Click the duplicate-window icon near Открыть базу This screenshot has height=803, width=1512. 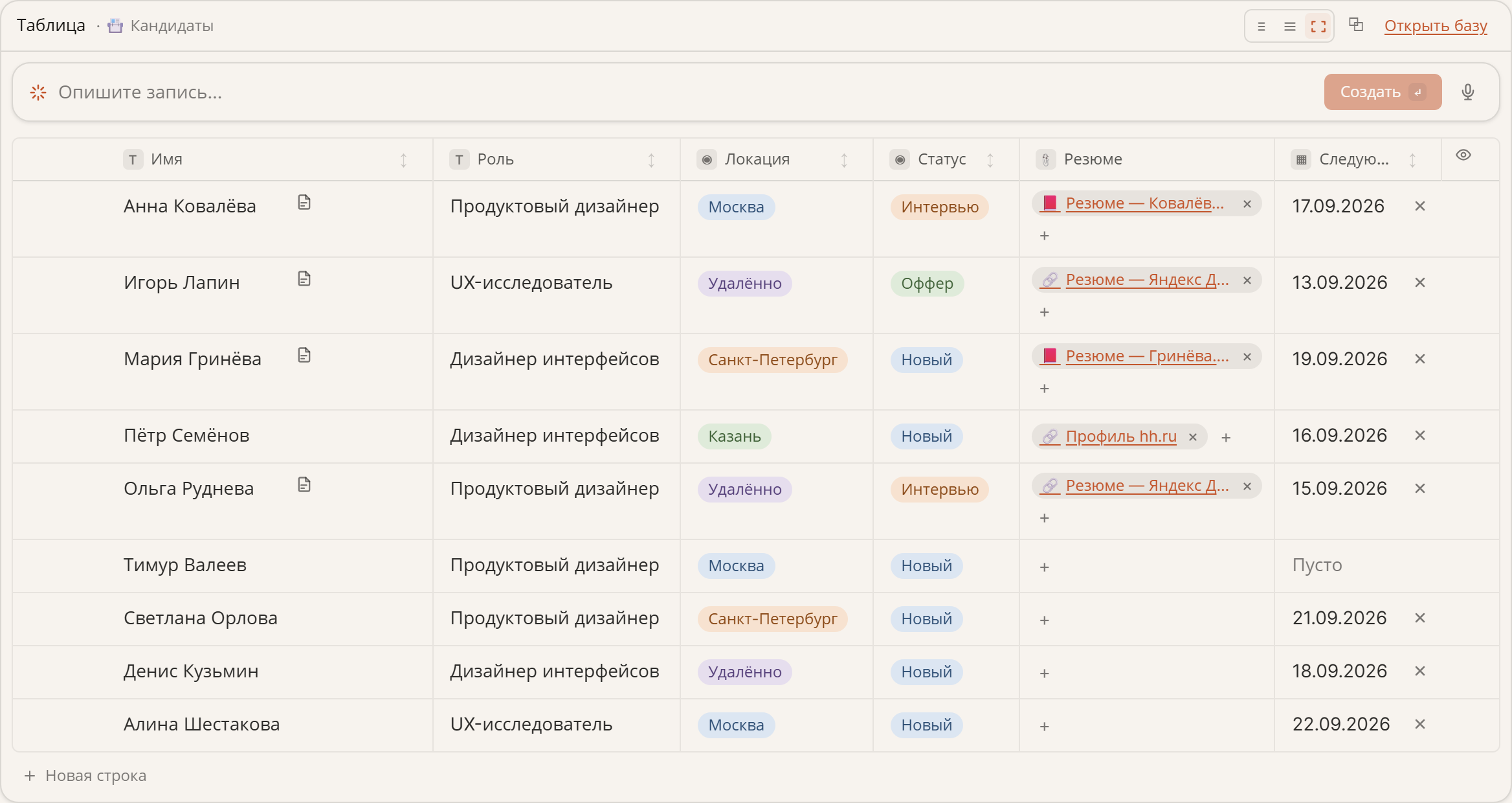coord(1356,25)
